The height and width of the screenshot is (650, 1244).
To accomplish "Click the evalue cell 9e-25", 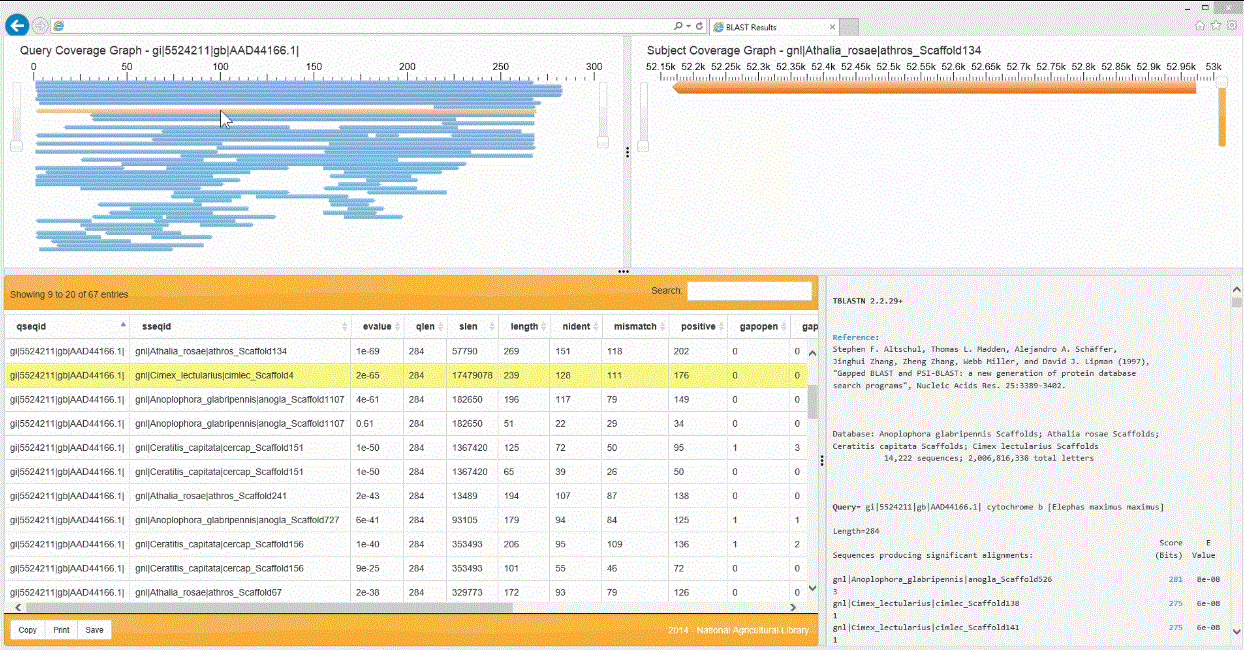I will (x=377, y=568).
